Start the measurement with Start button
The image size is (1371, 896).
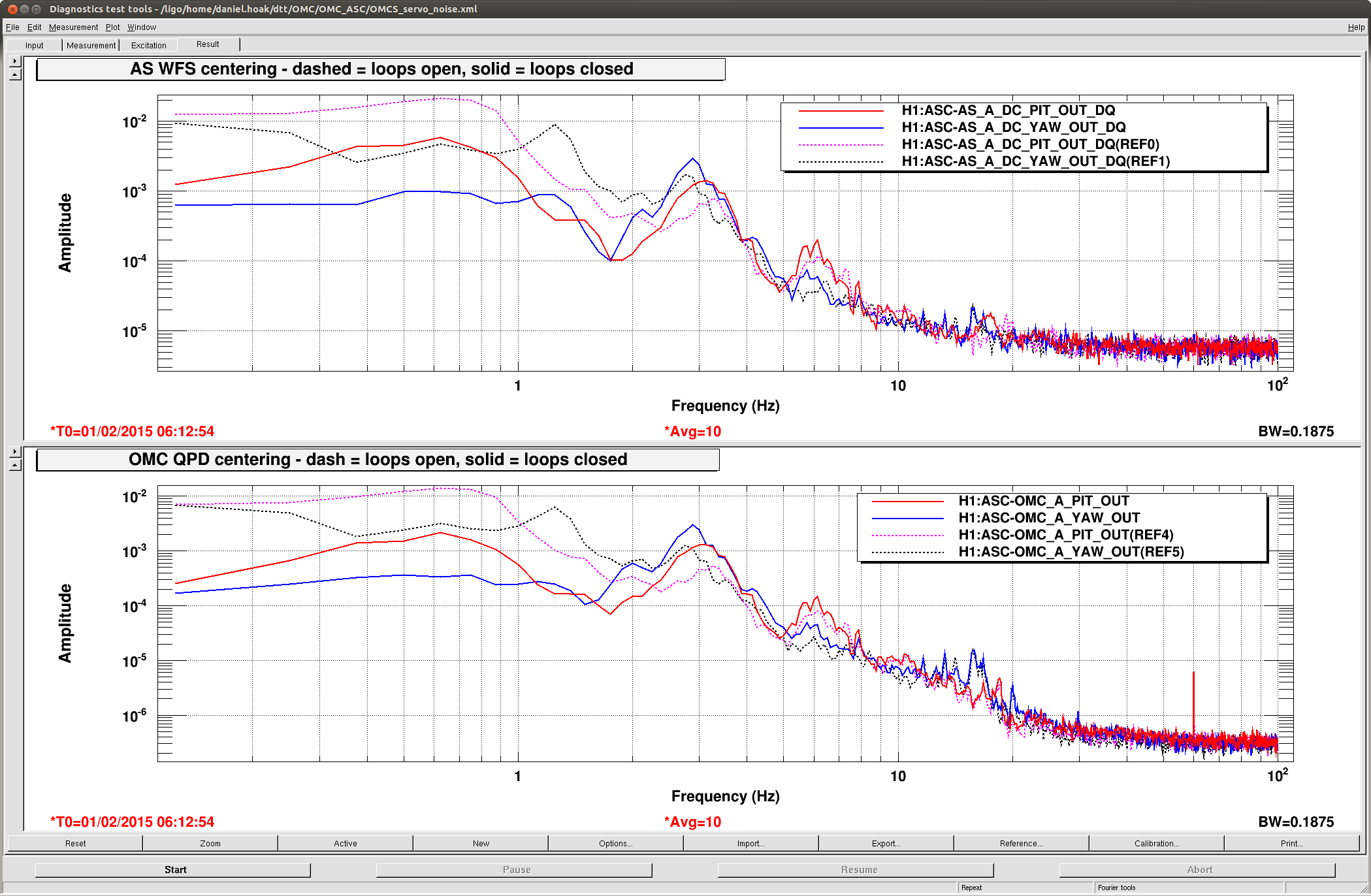(x=173, y=870)
